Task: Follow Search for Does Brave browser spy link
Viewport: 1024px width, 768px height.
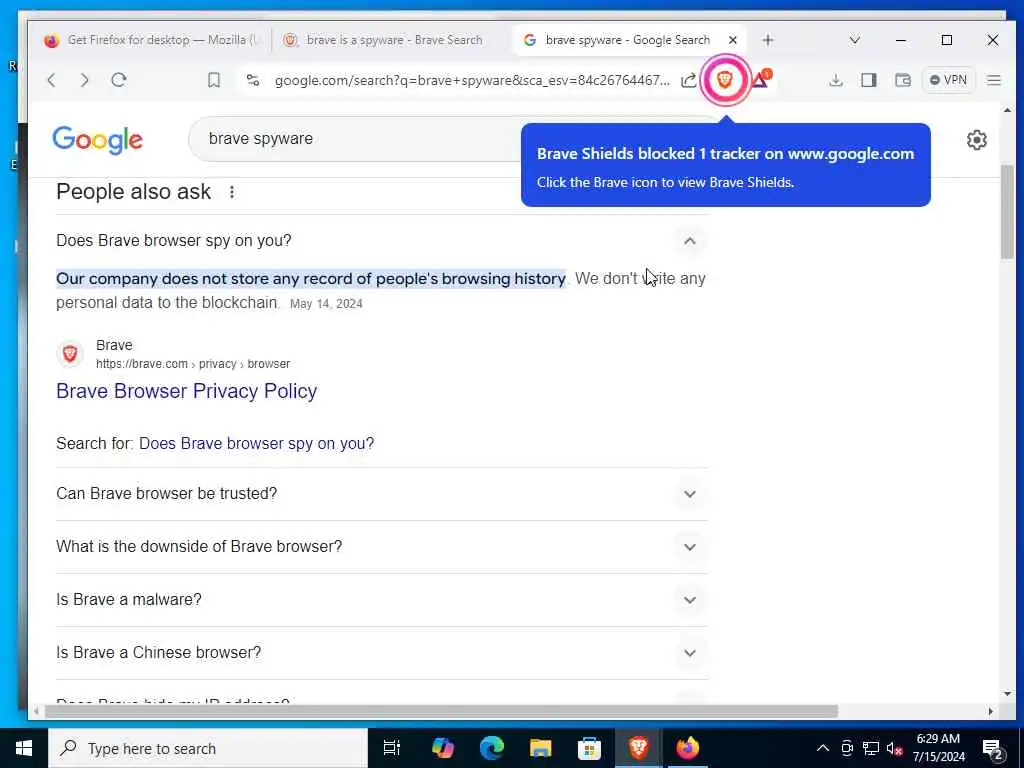Action: [x=257, y=443]
